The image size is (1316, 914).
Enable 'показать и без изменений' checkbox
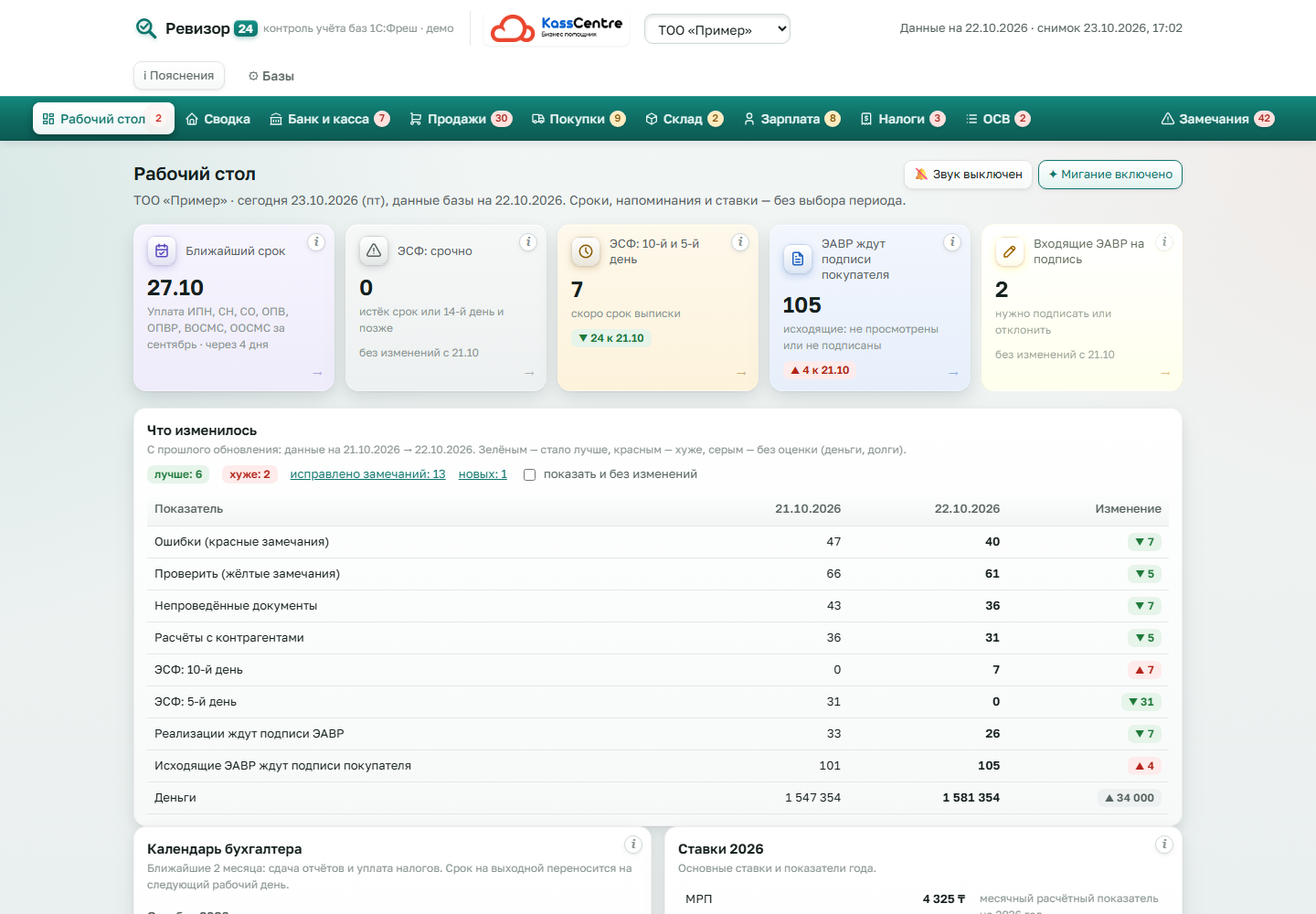tap(529, 474)
